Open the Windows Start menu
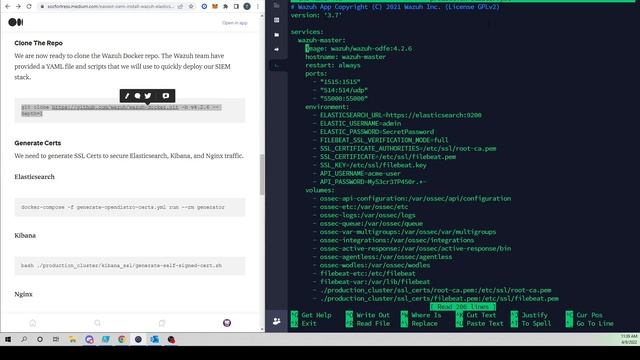Image resolution: width=640 pixels, height=360 pixels. tap(8, 340)
